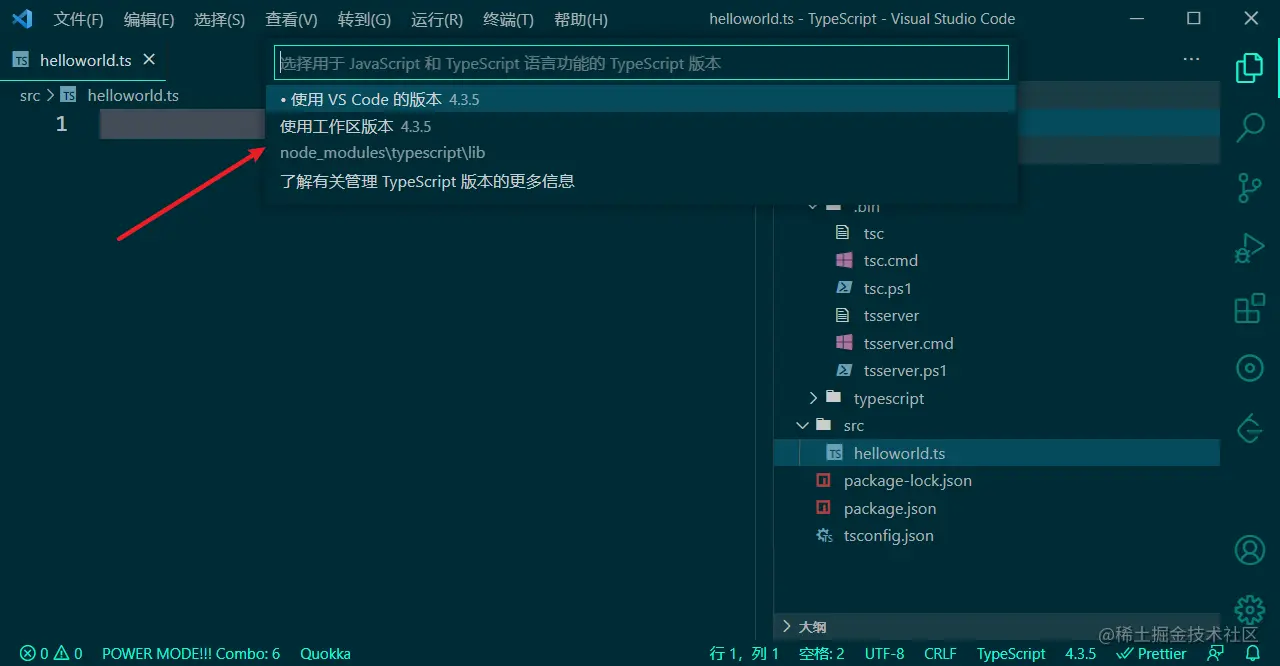
Task: Open the Manage gear icon
Action: (1250, 609)
